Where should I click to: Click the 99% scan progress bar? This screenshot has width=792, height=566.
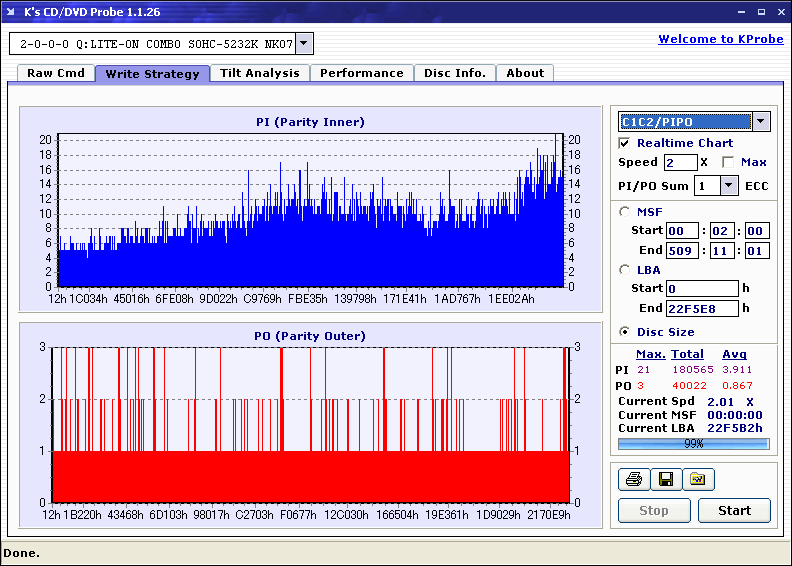pos(693,443)
